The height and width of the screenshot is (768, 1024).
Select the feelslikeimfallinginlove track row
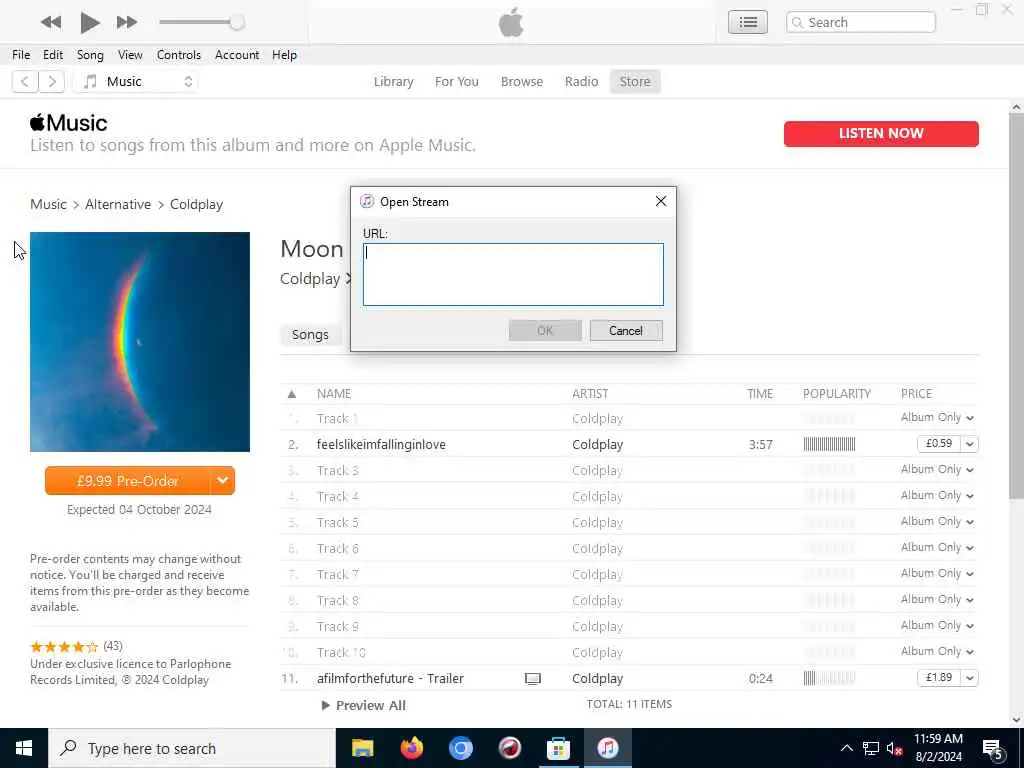(629, 444)
